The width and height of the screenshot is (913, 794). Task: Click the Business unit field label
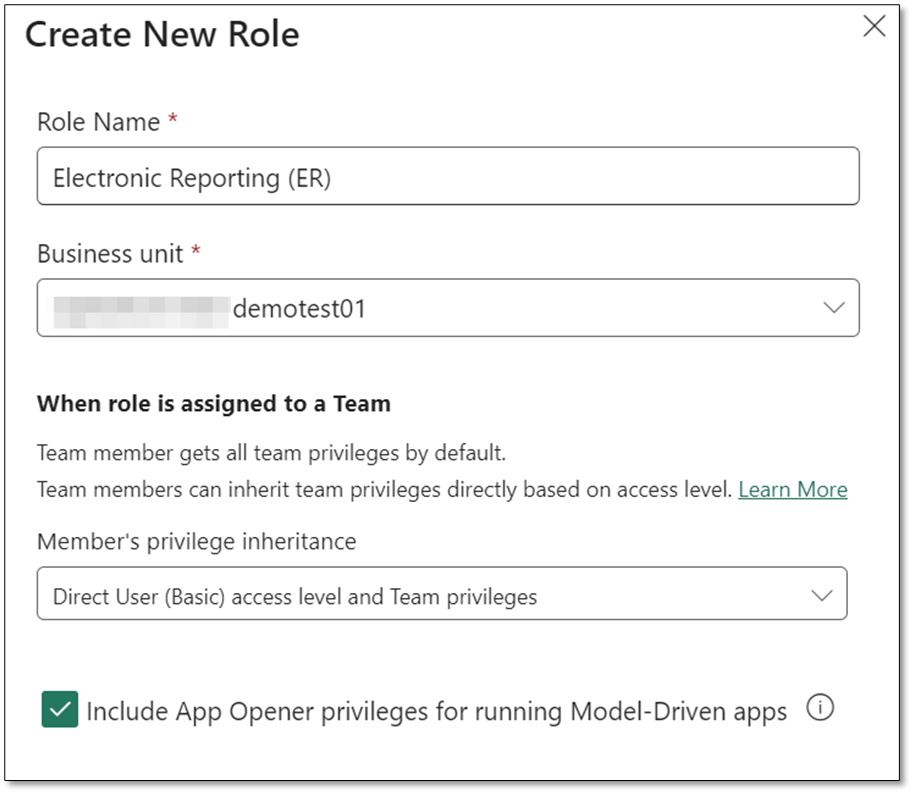[110, 254]
